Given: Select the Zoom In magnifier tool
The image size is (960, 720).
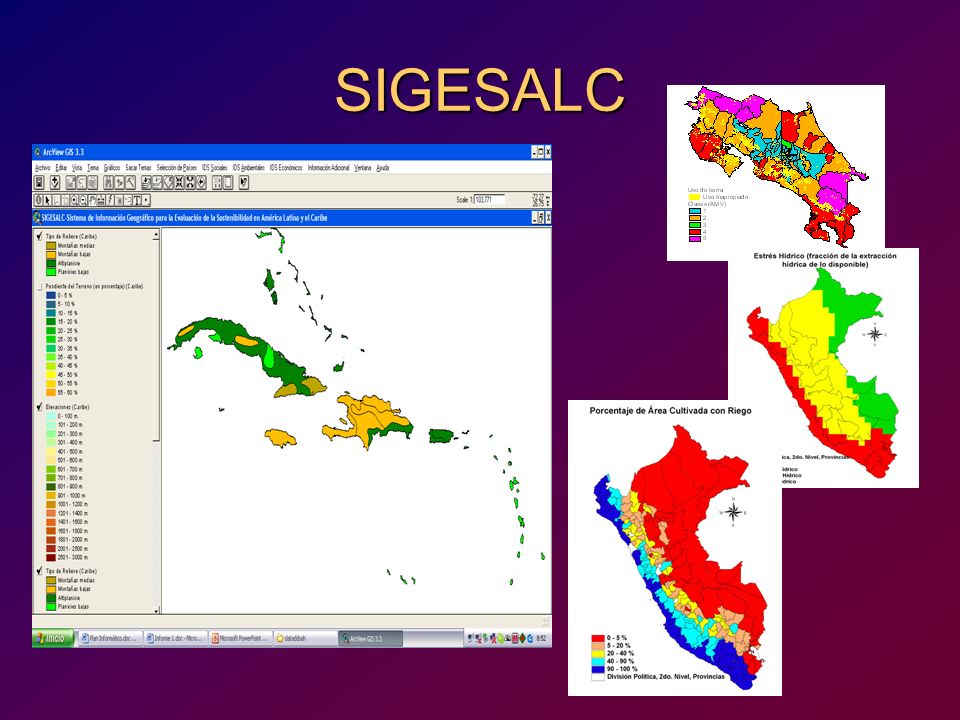Looking at the screenshot, I should point(74,200).
